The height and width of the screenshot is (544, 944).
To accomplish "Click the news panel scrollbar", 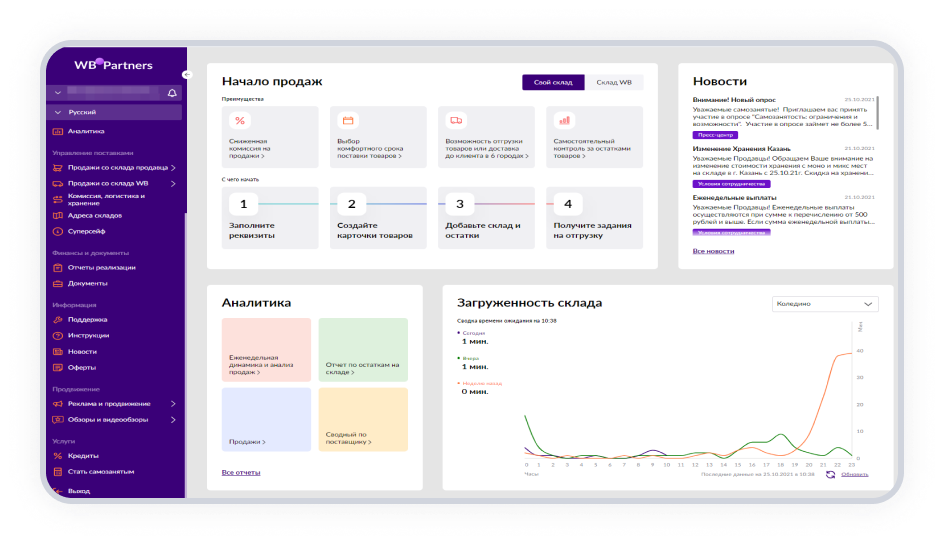I will coord(877,112).
